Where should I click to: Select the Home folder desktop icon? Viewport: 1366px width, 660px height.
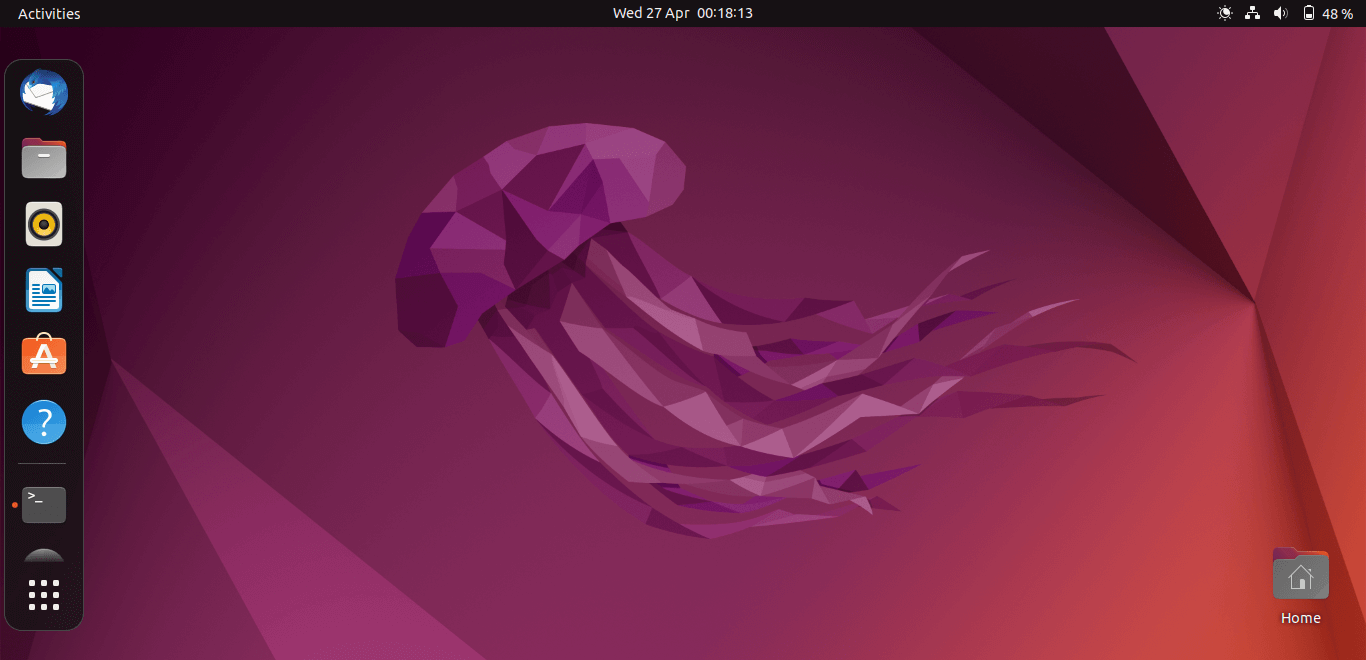1300,573
